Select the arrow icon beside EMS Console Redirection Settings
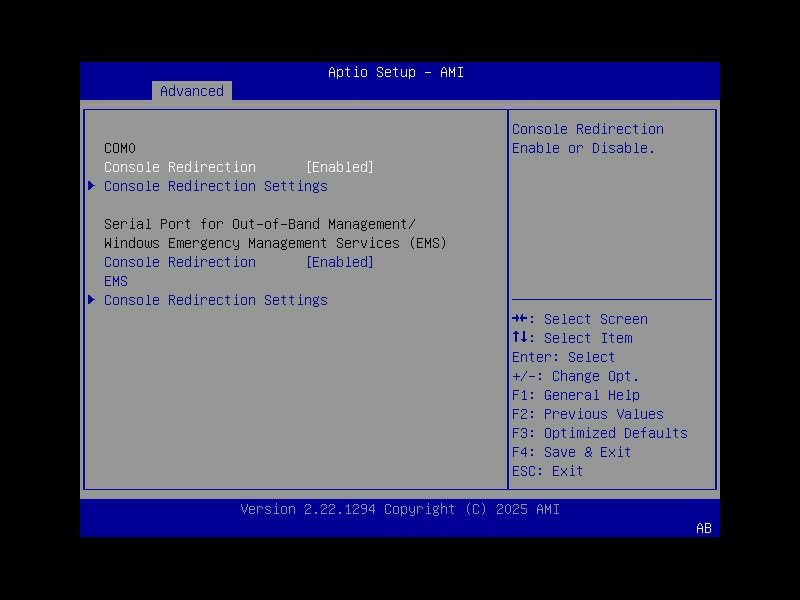The image size is (800, 600). tap(91, 300)
